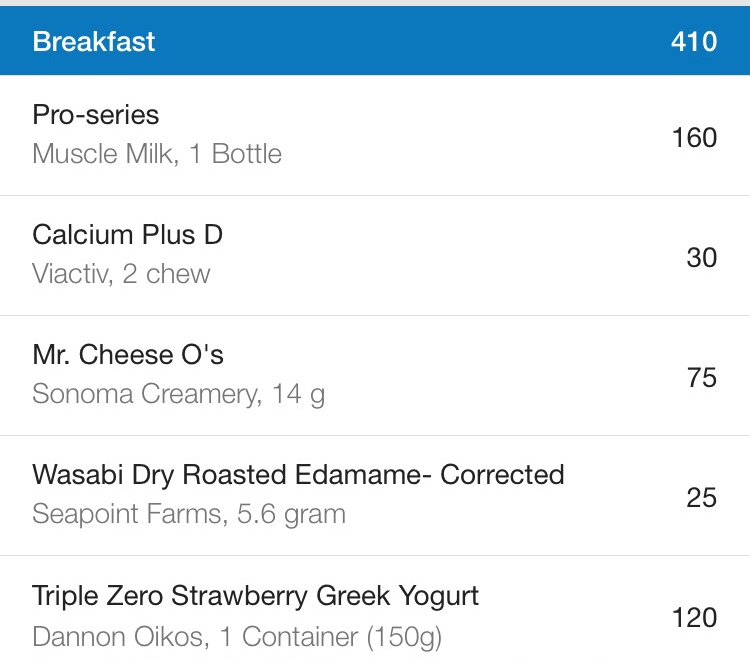Tap the 30 calorie value

(x=702, y=258)
